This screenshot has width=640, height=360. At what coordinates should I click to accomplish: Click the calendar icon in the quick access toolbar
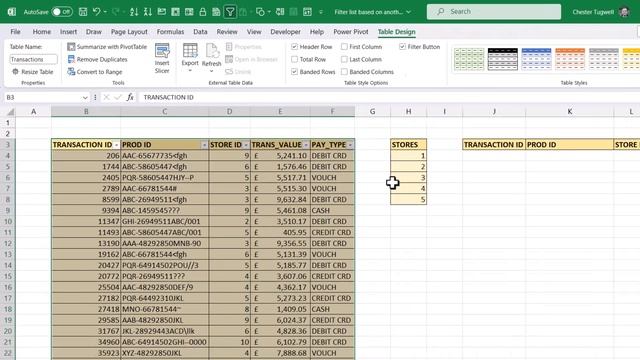point(307,12)
